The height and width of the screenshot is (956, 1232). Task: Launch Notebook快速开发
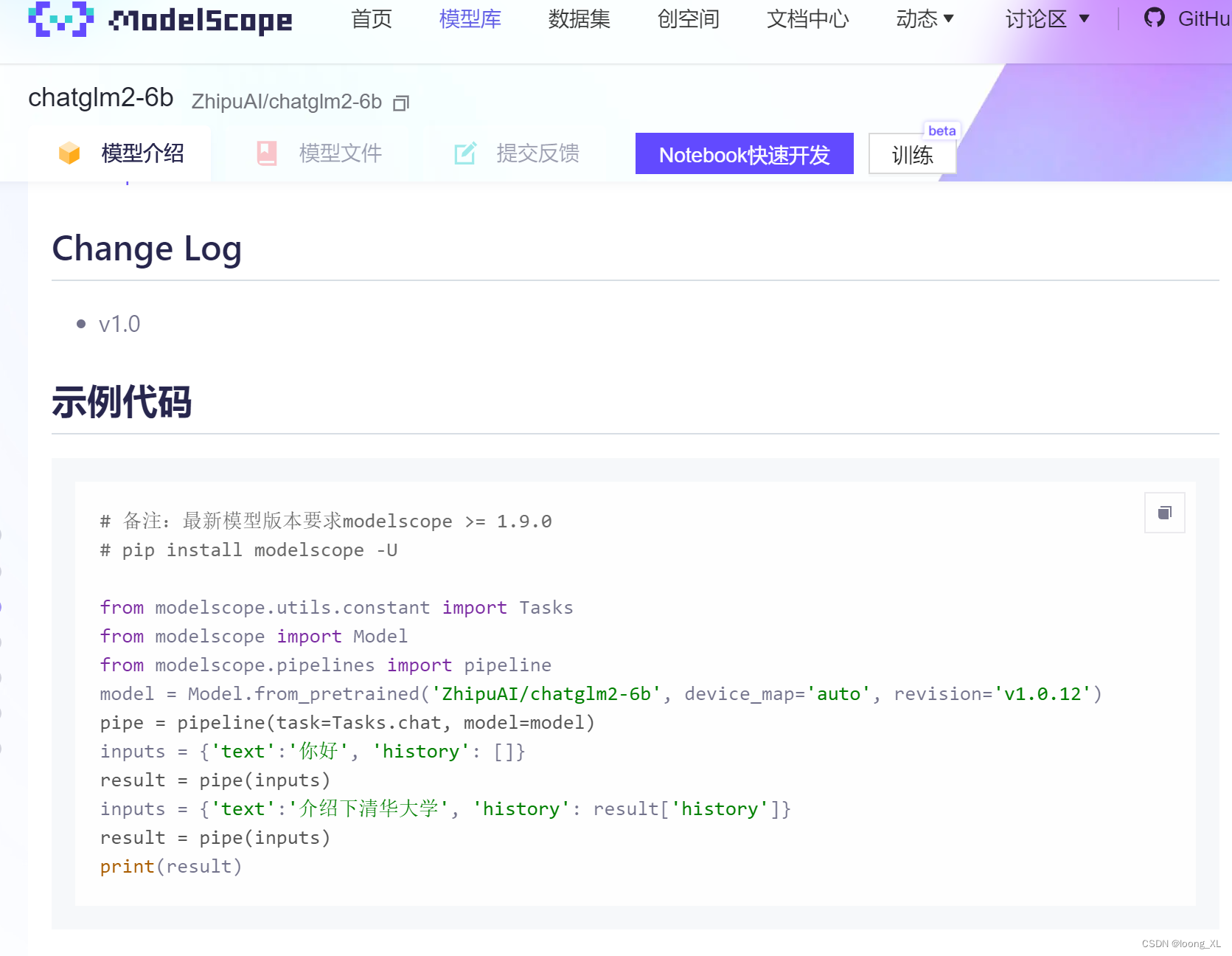point(744,154)
